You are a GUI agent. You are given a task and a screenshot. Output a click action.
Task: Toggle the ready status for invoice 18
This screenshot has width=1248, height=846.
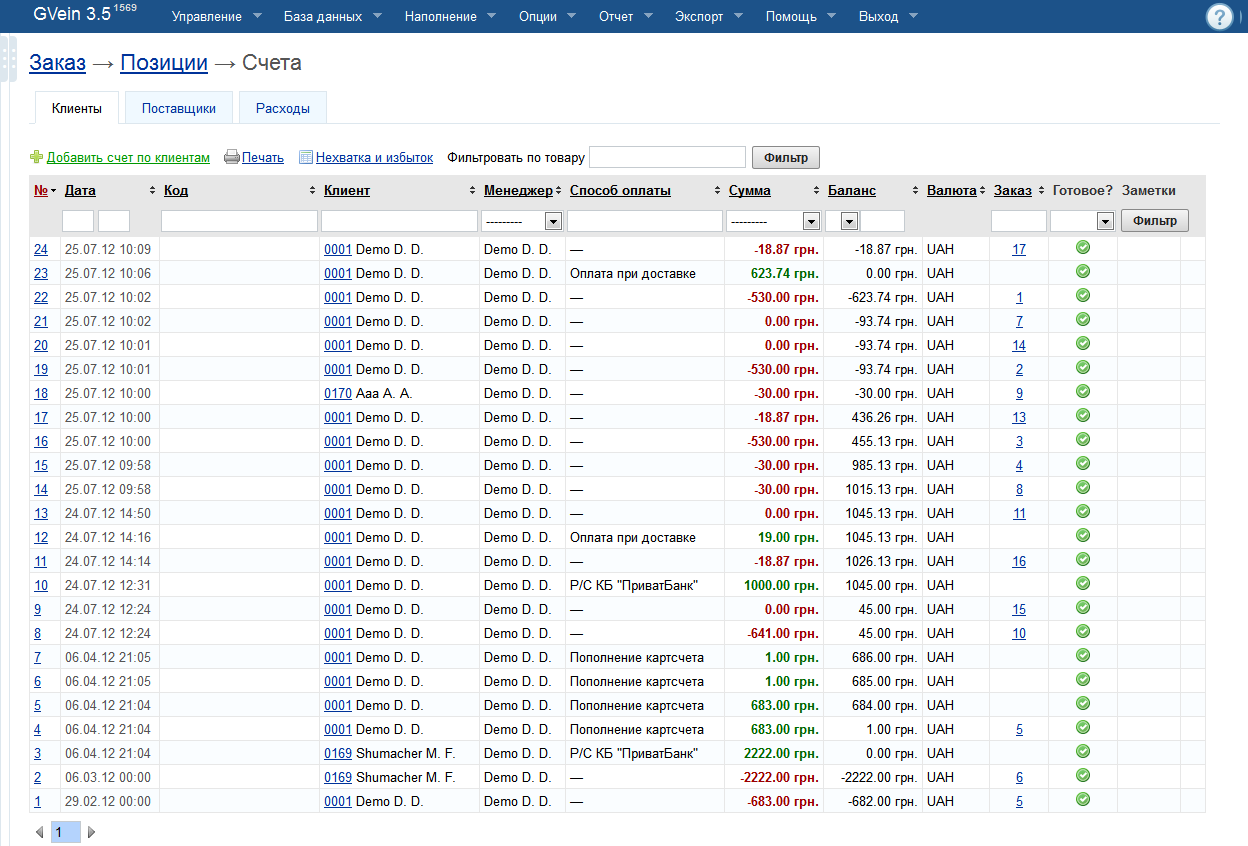[1082, 392]
